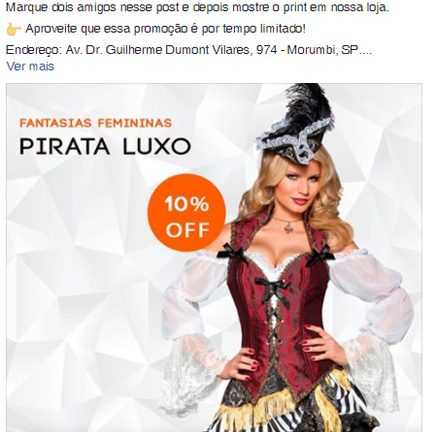Expand the post with Ver mais
Viewport: 432px width, 432px height.
tap(30, 66)
